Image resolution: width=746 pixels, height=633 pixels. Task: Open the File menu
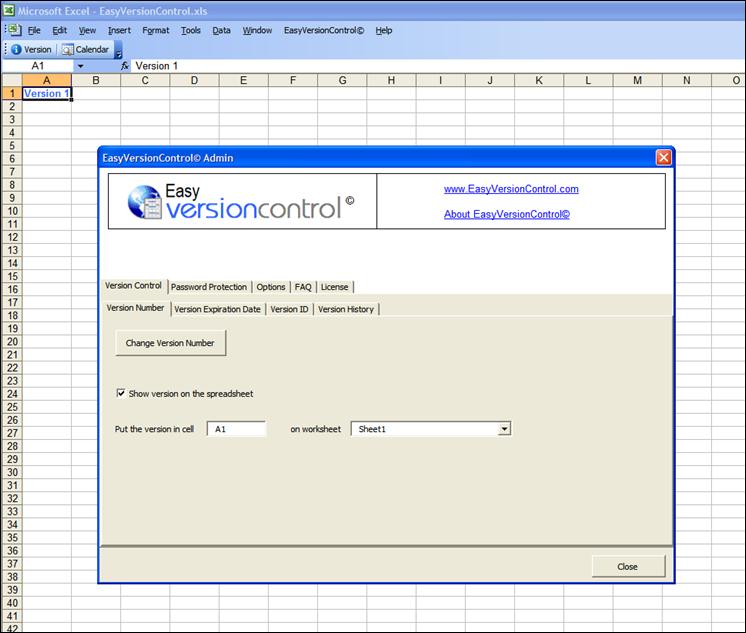[34, 30]
